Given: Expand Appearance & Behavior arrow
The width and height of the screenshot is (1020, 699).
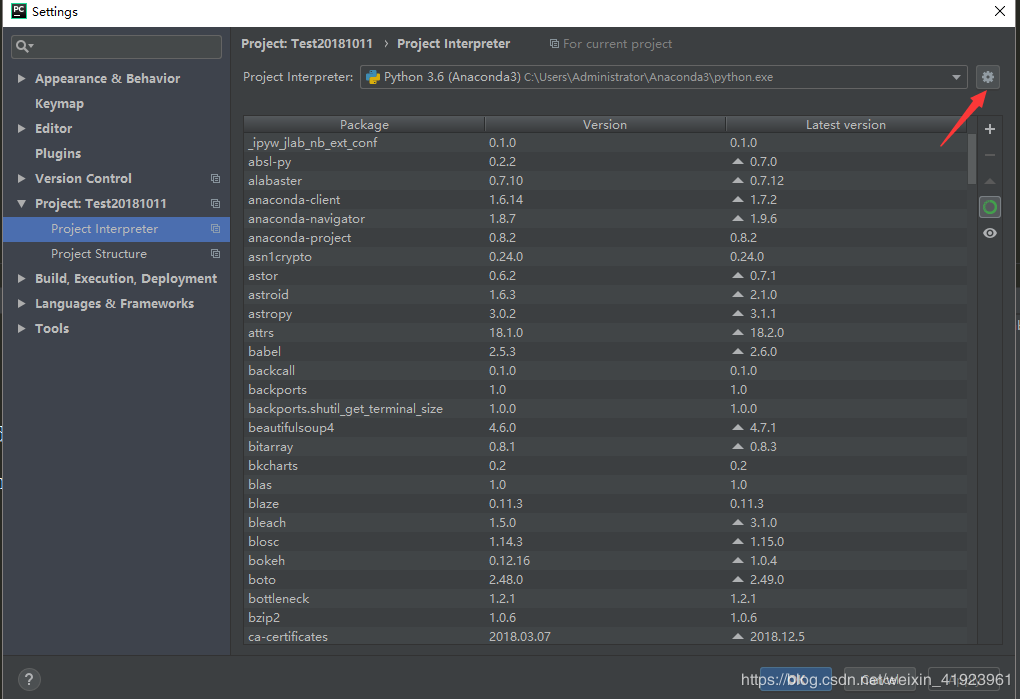Looking at the screenshot, I should pyautogui.click(x=21, y=79).
